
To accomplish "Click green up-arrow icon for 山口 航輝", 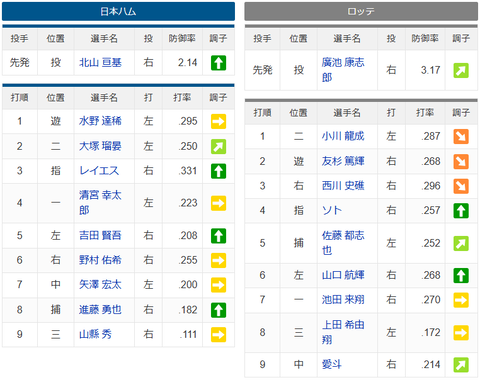I will 461,275.
